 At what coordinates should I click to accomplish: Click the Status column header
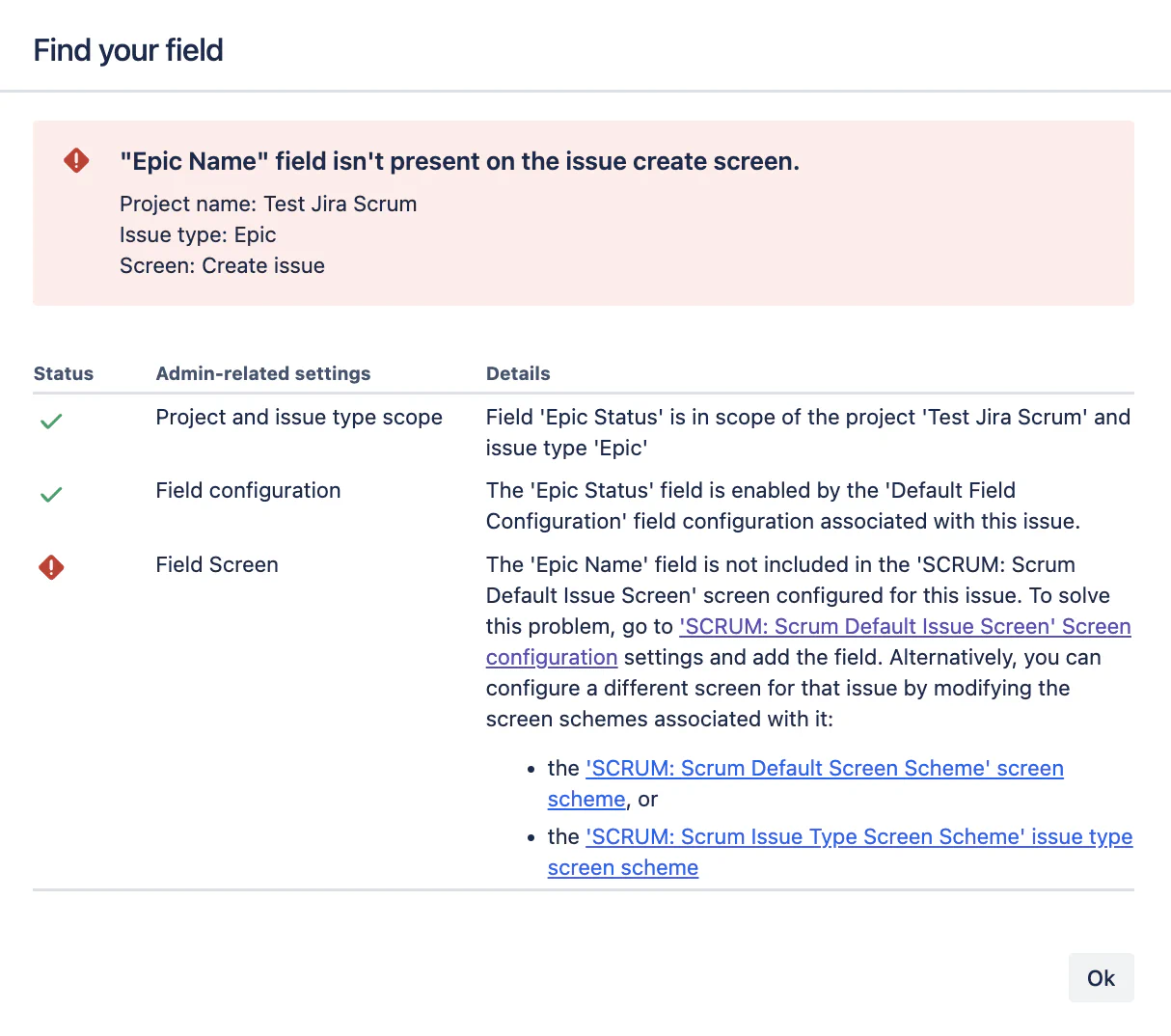click(64, 373)
